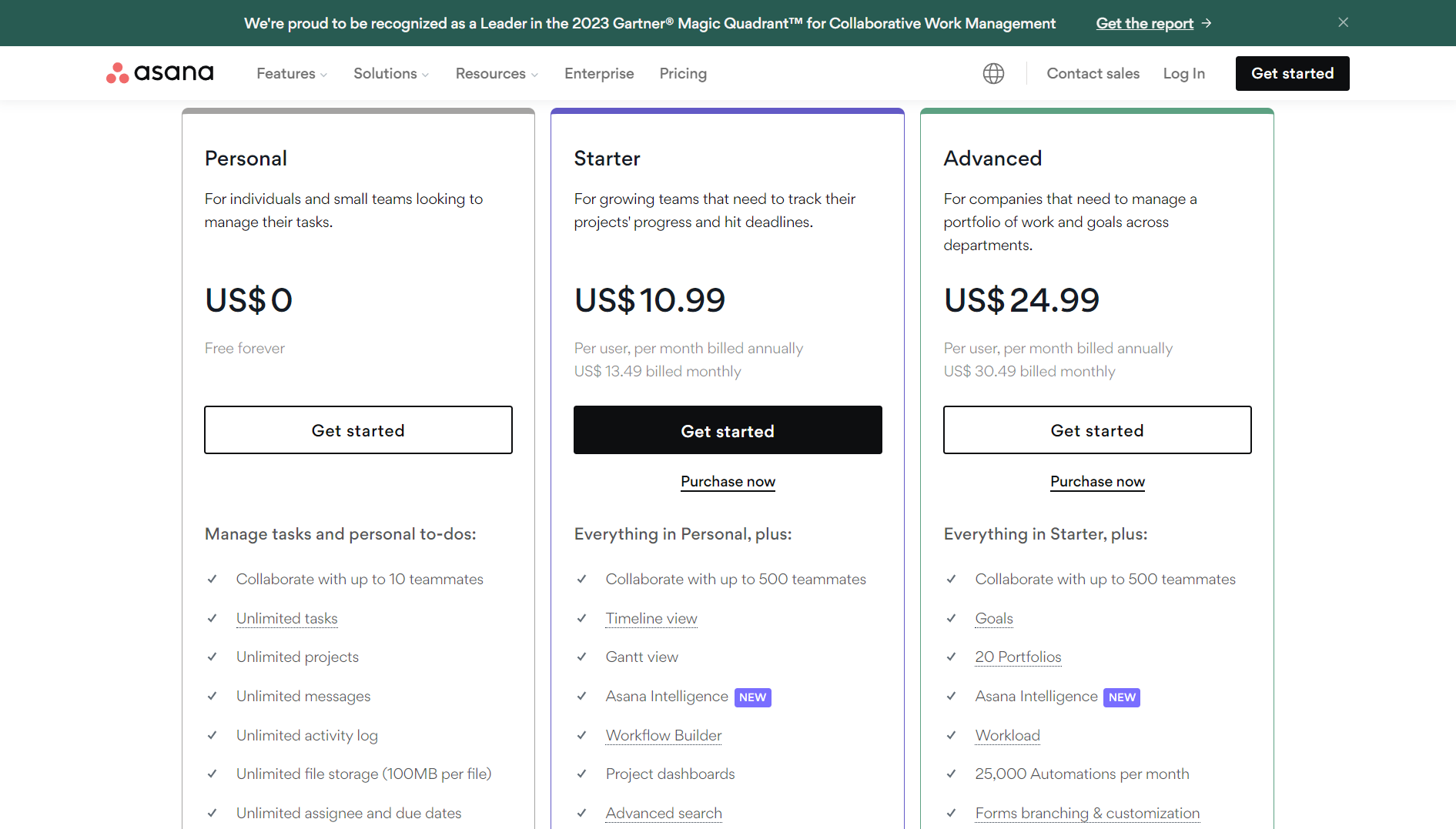Open the Workload feature link
The image size is (1456, 829).
[x=1007, y=735]
